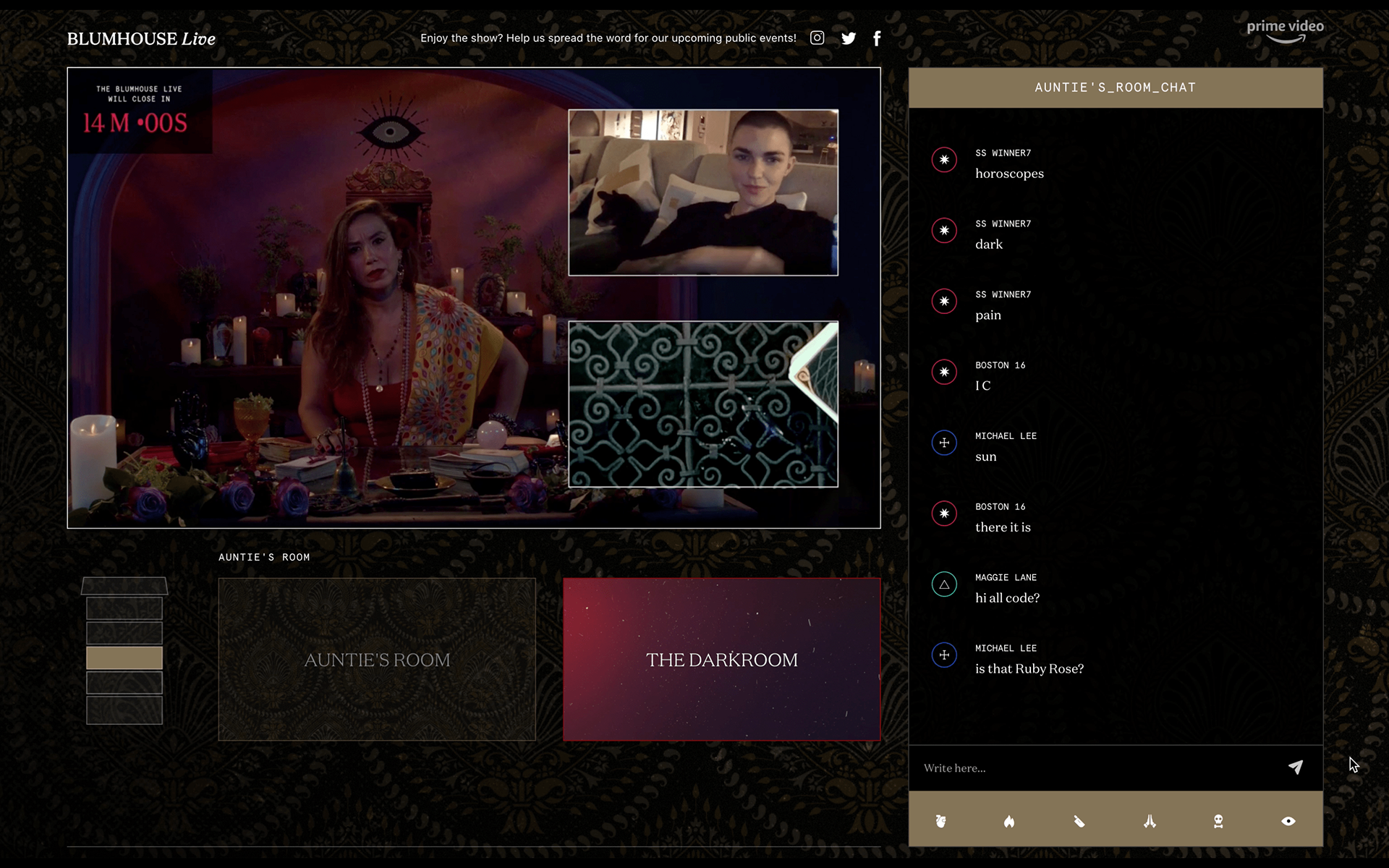The image size is (1389, 868).
Task: Click the 'Enjoy the show?' banner text
Action: click(x=608, y=38)
